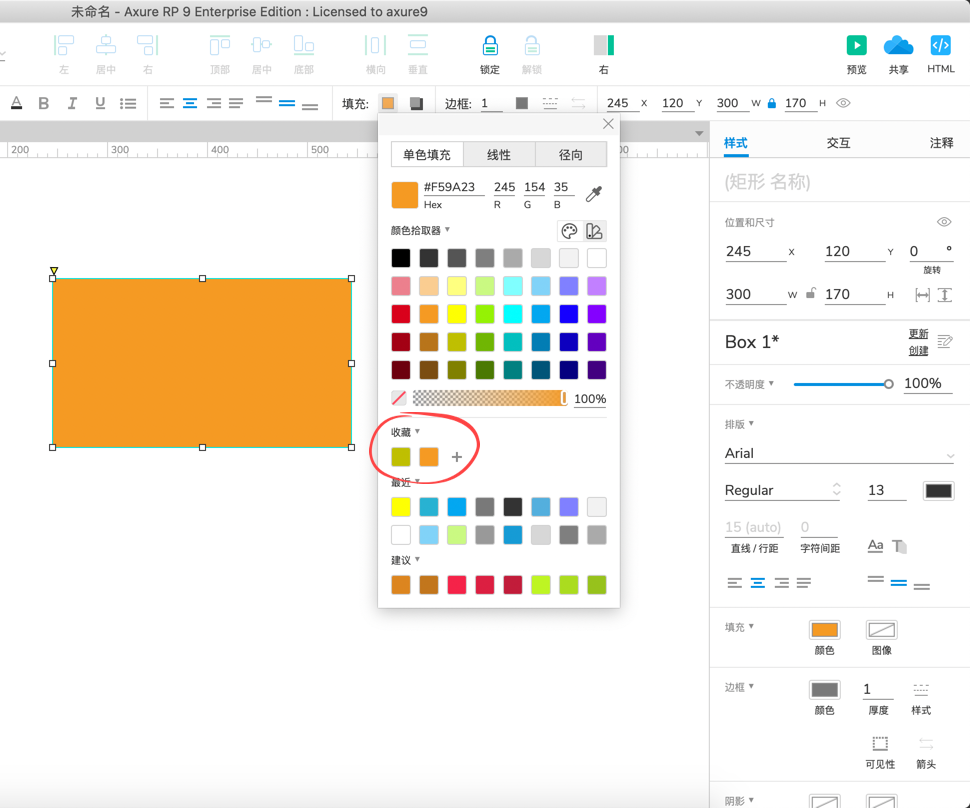Switch to the 注释 tab
970x808 pixels.
[942, 143]
